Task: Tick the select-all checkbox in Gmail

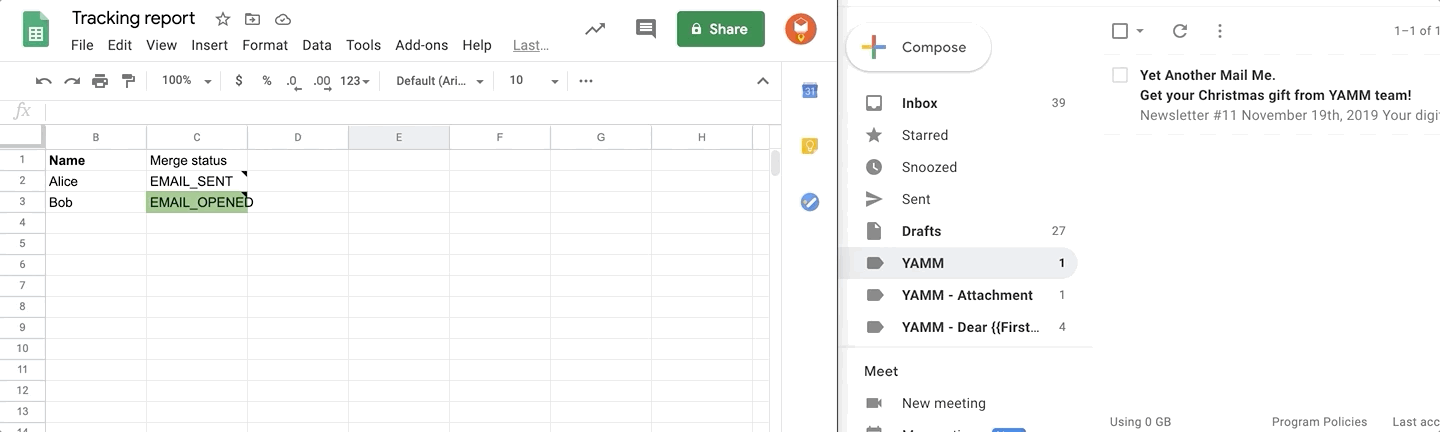Action: [1120, 31]
